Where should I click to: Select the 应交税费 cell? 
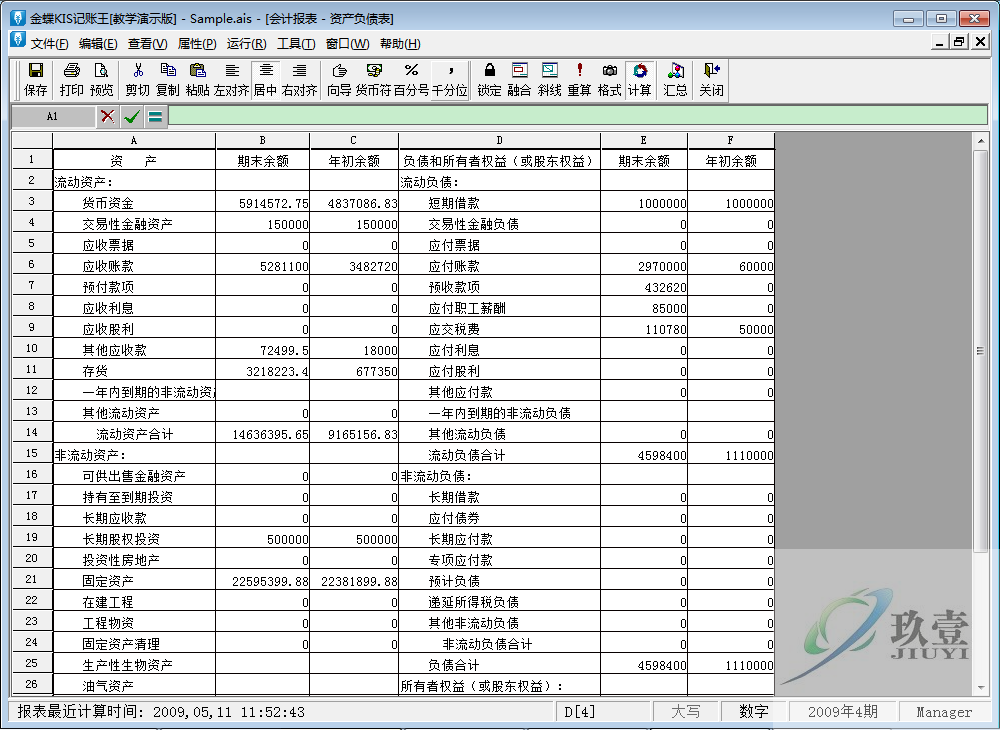499,330
